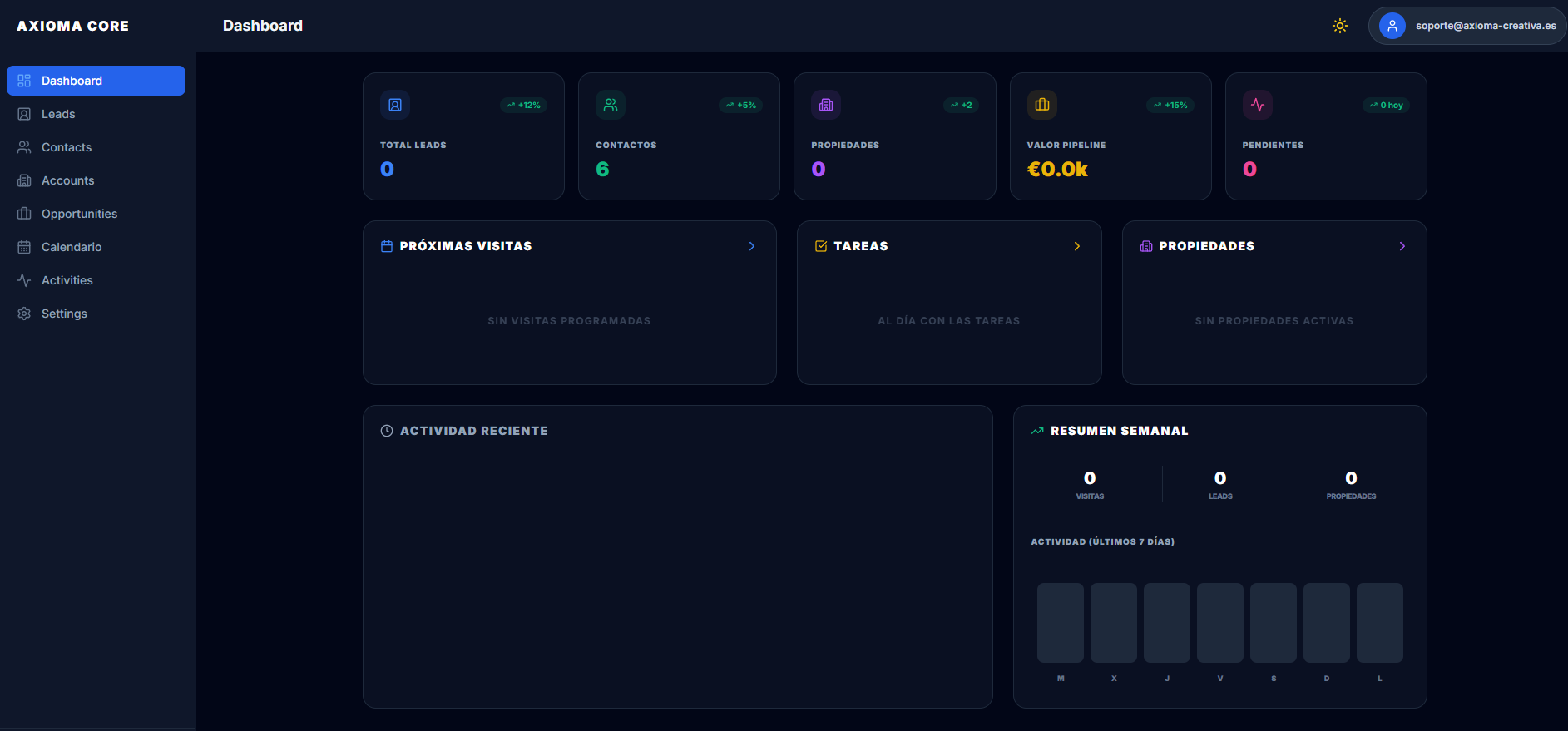Click Al día con las tareas text
Screen dimensions: 1568x731
pyautogui.click(x=949, y=321)
